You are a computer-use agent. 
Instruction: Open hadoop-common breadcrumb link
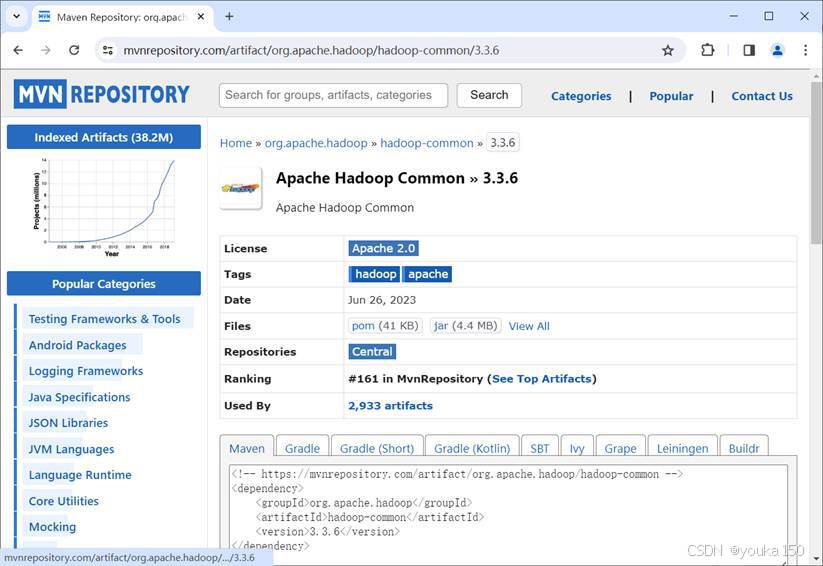427,143
